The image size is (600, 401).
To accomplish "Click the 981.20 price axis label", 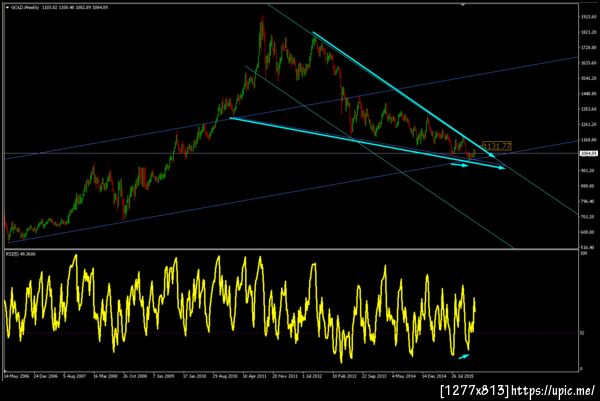I will click(x=589, y=170).
